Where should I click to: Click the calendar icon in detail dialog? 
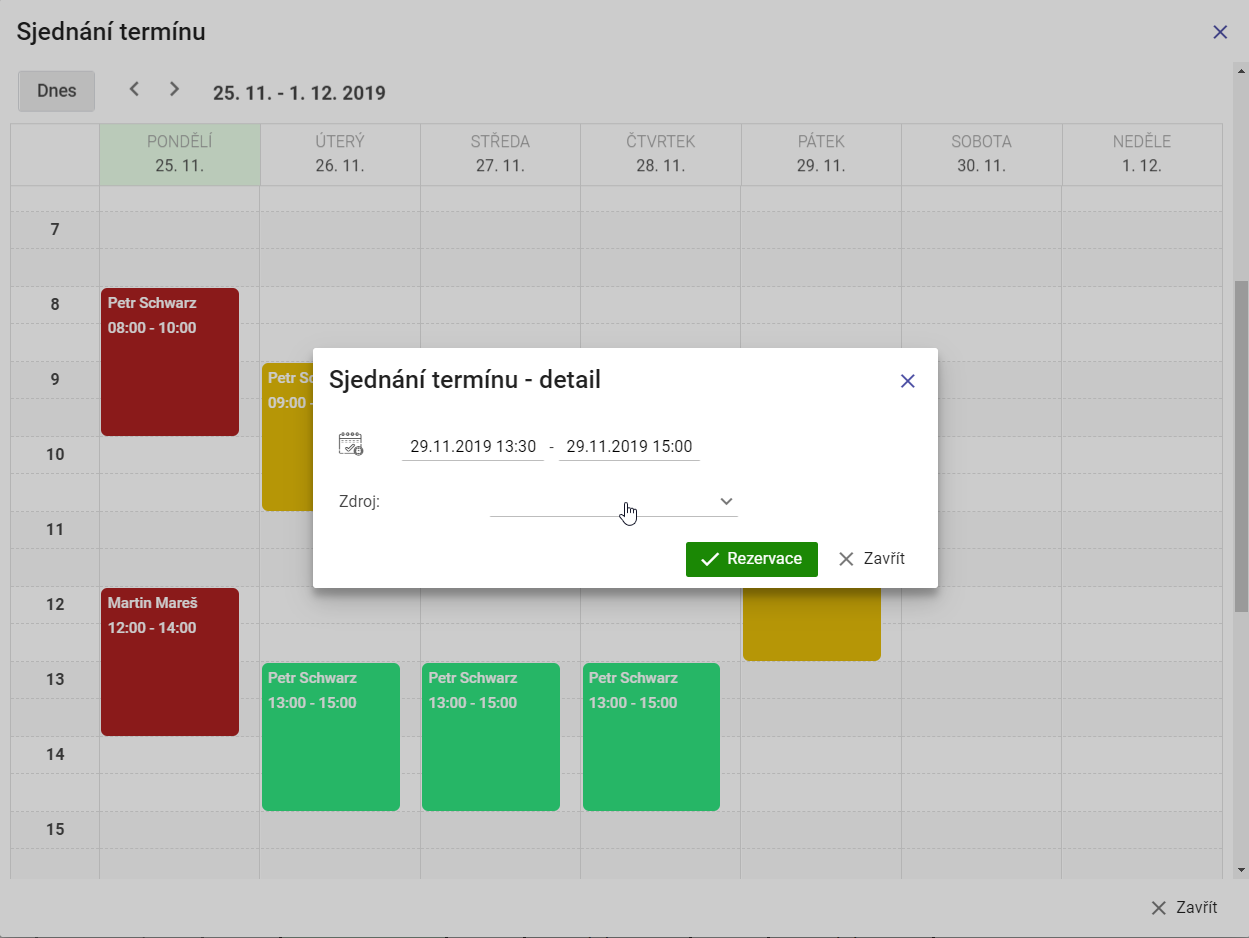click(351, 445)
